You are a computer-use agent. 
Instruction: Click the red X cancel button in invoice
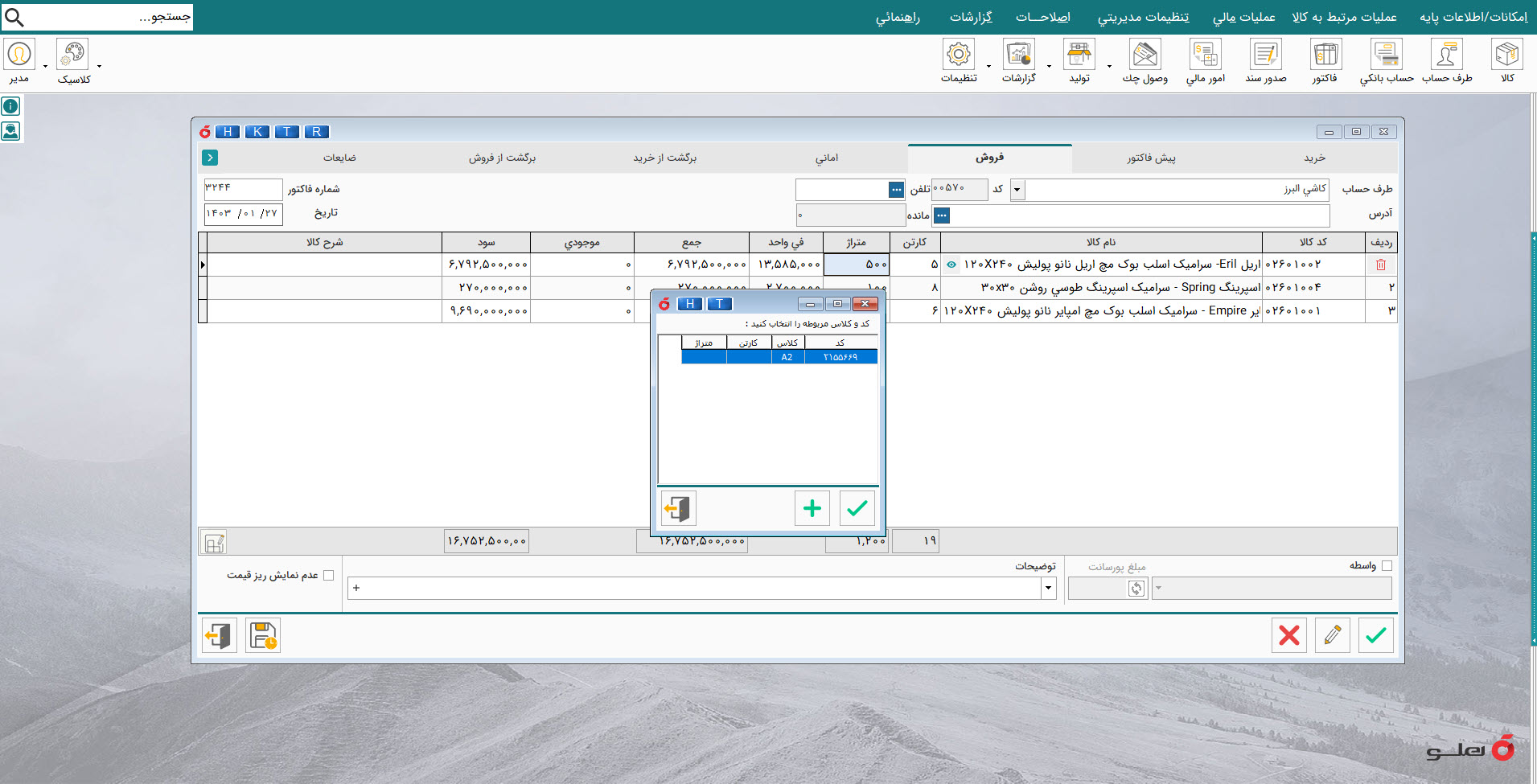click(1288, 635)
